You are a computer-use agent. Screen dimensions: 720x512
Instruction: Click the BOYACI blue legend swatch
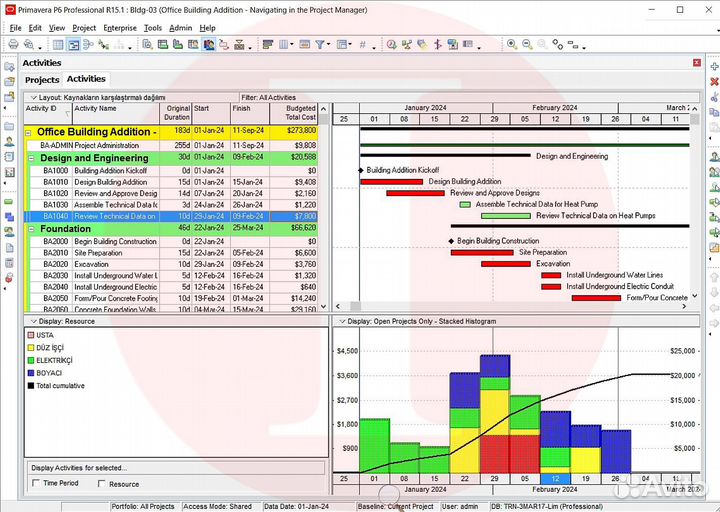[x=31, y=373]
